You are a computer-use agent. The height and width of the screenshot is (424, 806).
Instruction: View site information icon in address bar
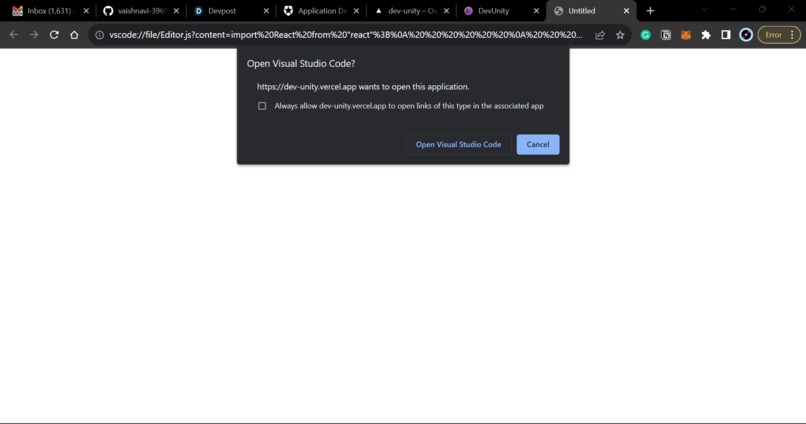[100, 35]
